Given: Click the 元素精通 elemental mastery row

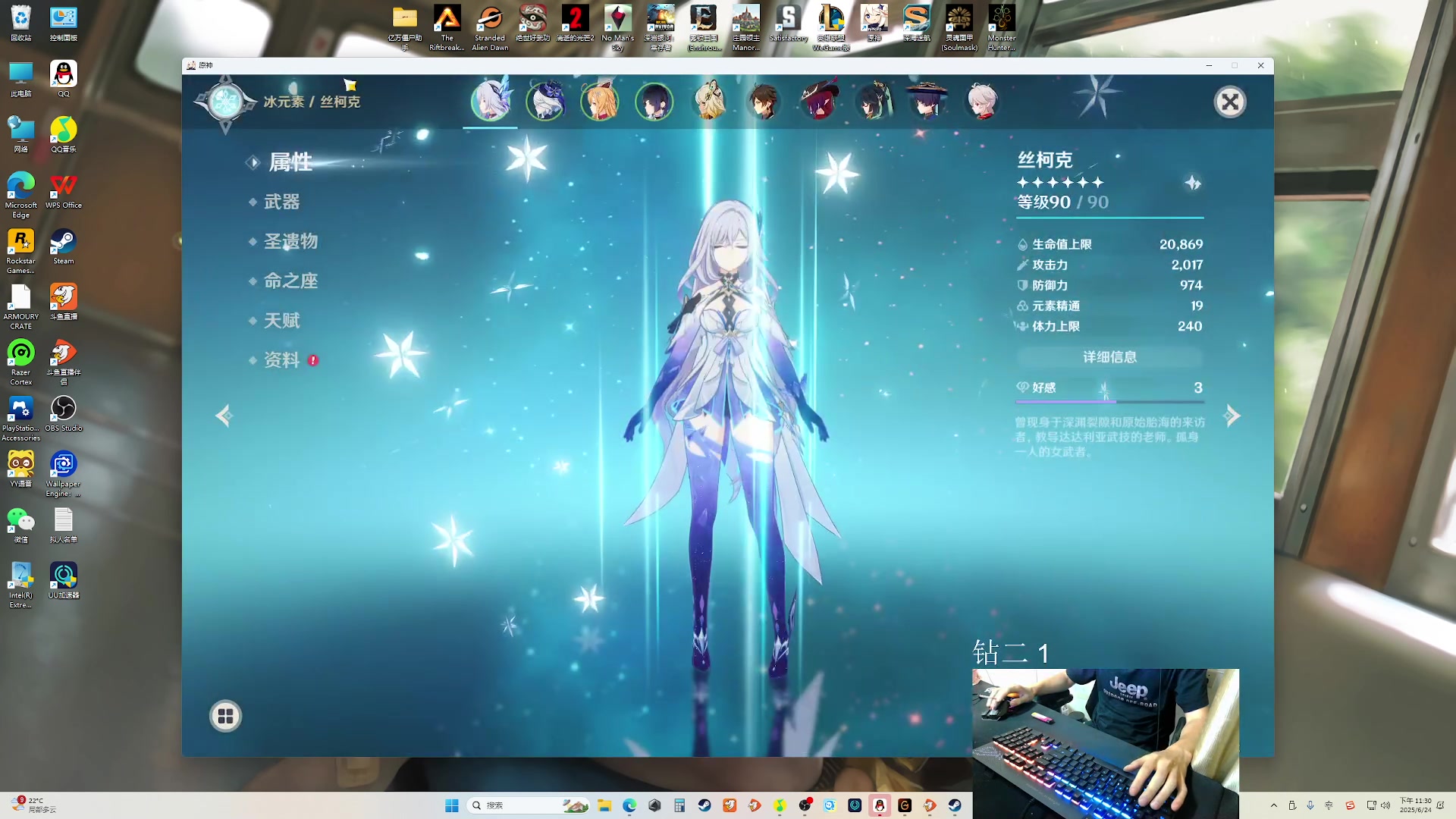Looking at the screenshot, I should tap(1109, 306).
